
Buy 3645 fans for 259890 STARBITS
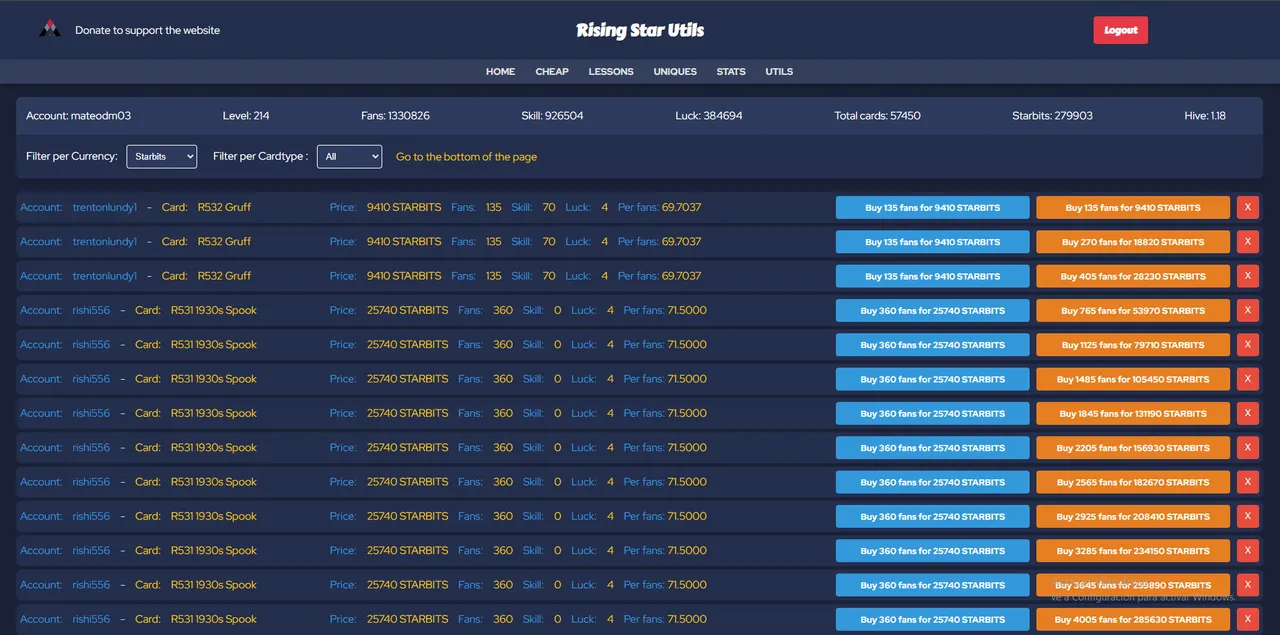pos(1133,585)
